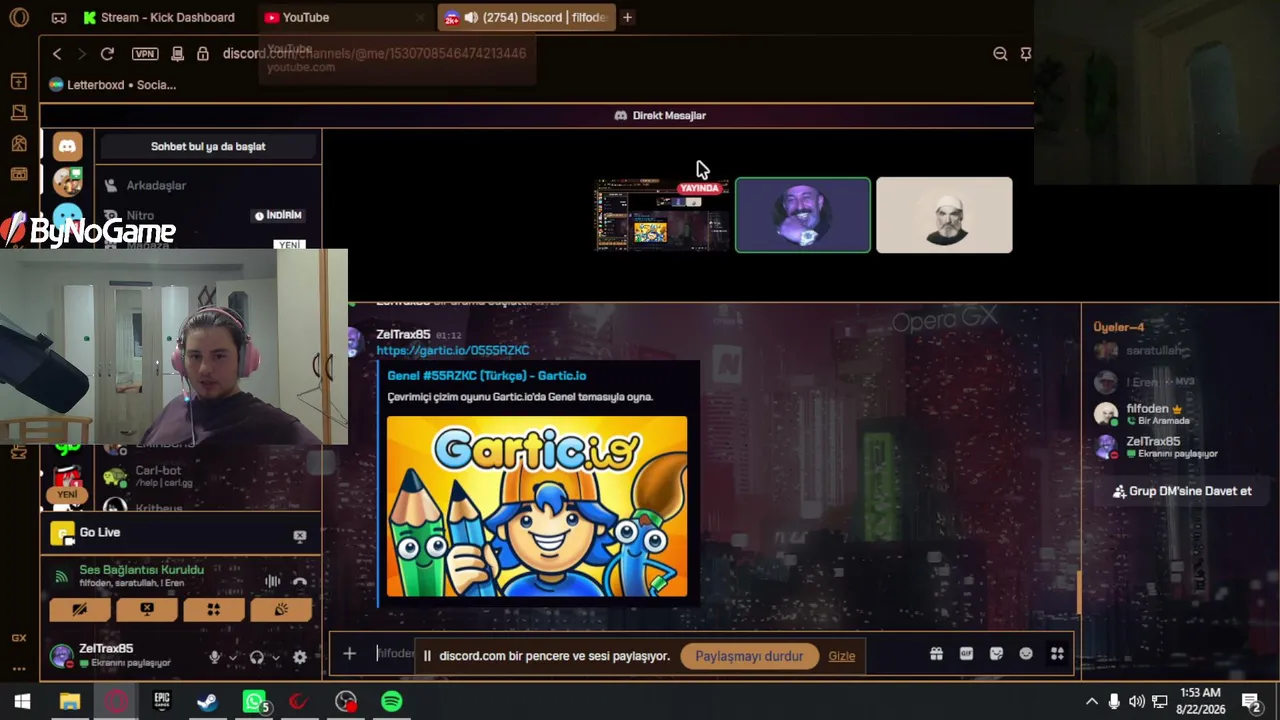
Task: Open 'Ses Bağlantısı Kuruldu' connection details
Action: pos(142,569)
